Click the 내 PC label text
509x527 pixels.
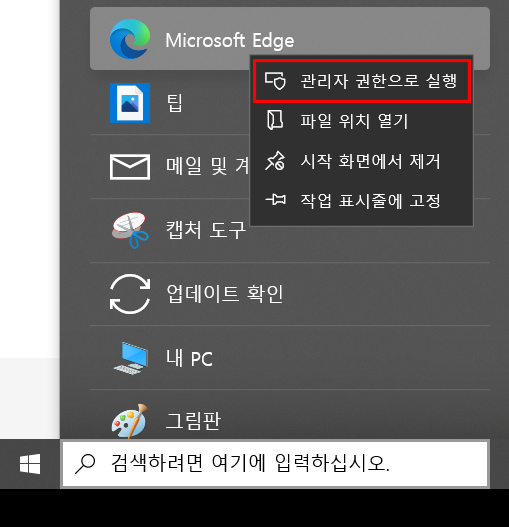[189, 358]
